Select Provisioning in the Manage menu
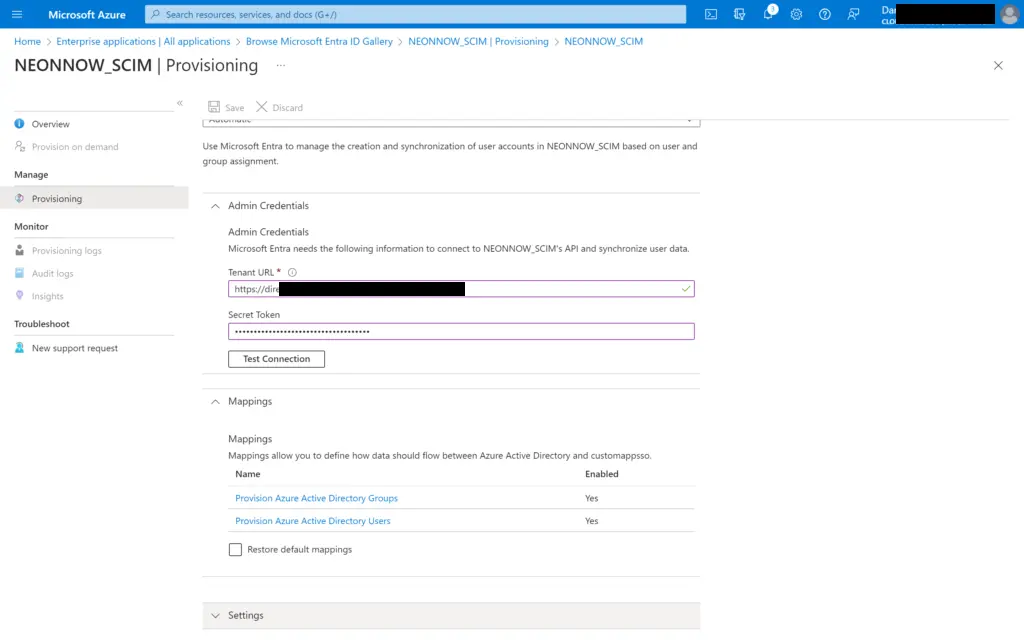This screenshot has width=1024, height=640. pyautogui.click(x=59, y=196)
